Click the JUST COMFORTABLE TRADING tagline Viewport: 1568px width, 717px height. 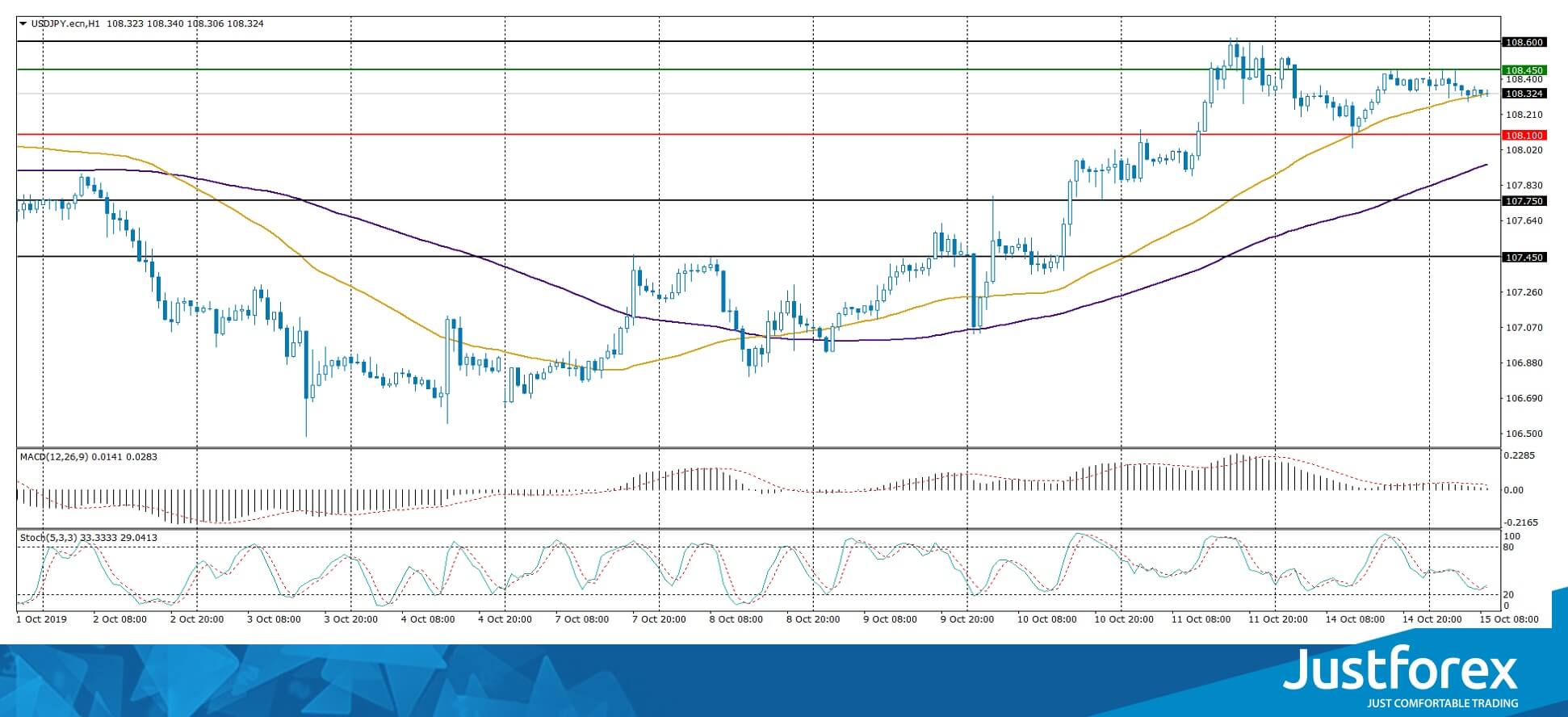tap(1442, 703)
